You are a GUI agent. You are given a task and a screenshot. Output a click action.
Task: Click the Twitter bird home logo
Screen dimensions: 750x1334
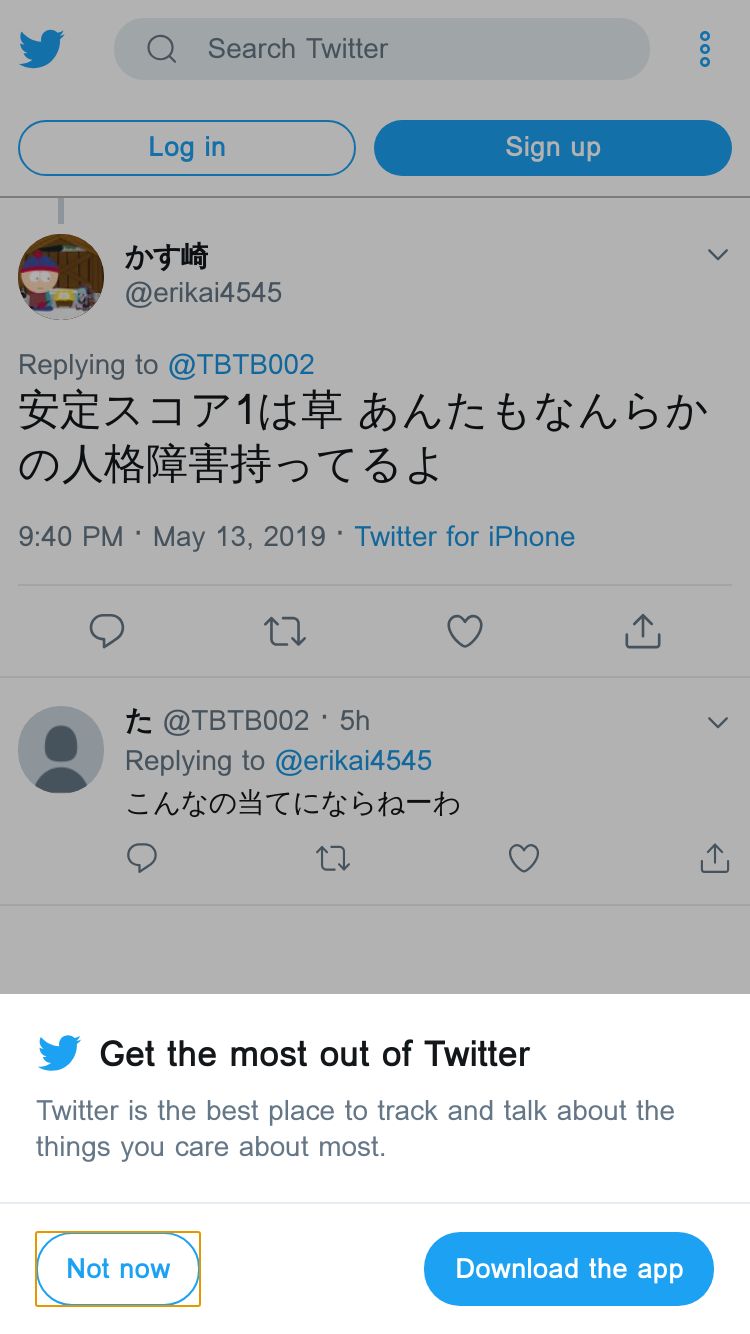pos(41,48)
